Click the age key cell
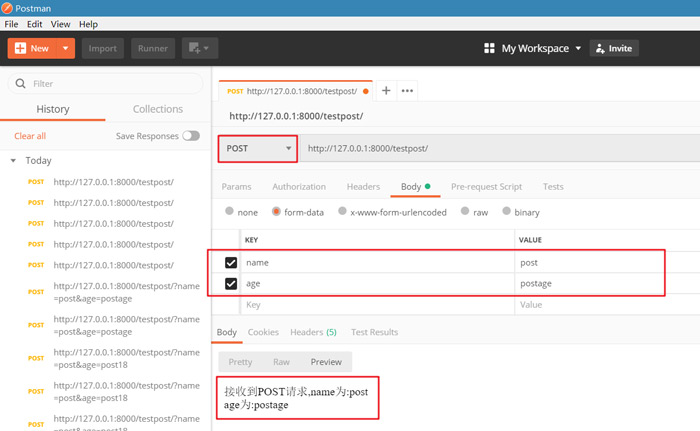 click(377, 284)
